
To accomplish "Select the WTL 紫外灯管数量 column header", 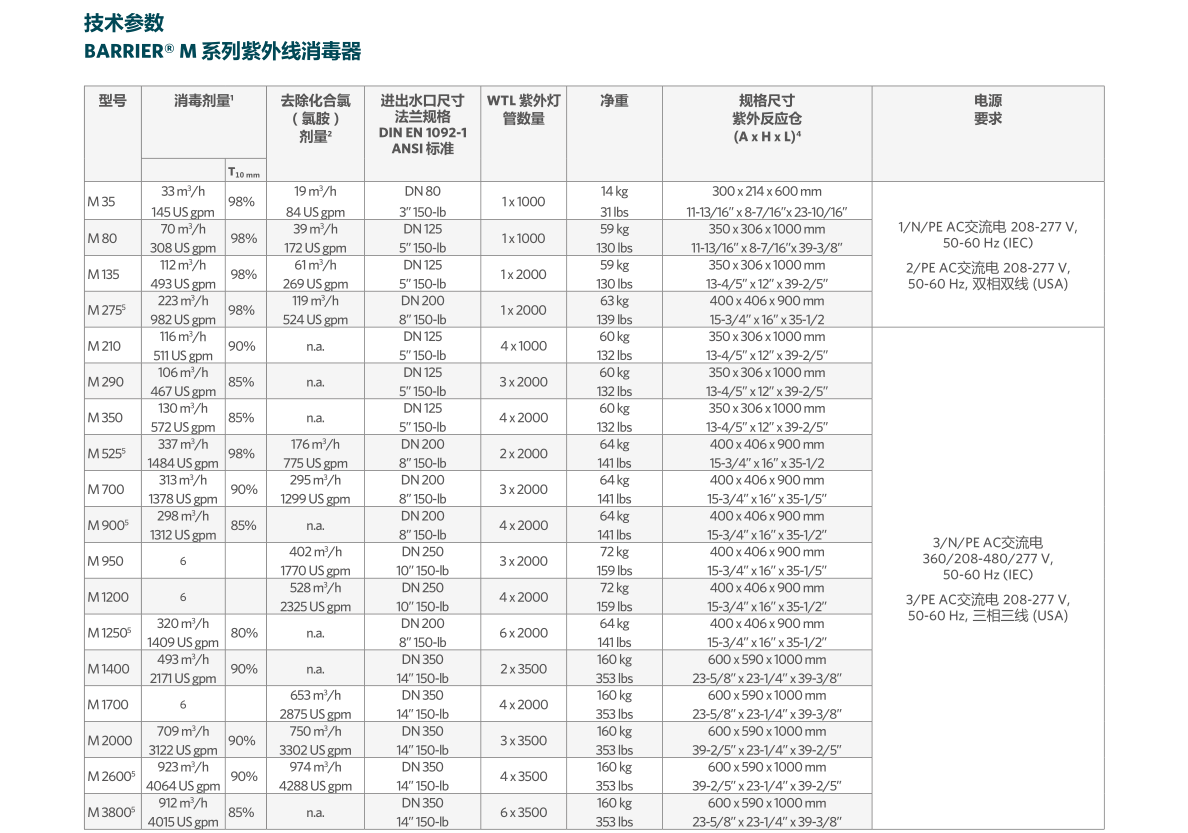I will pos(523,109).
